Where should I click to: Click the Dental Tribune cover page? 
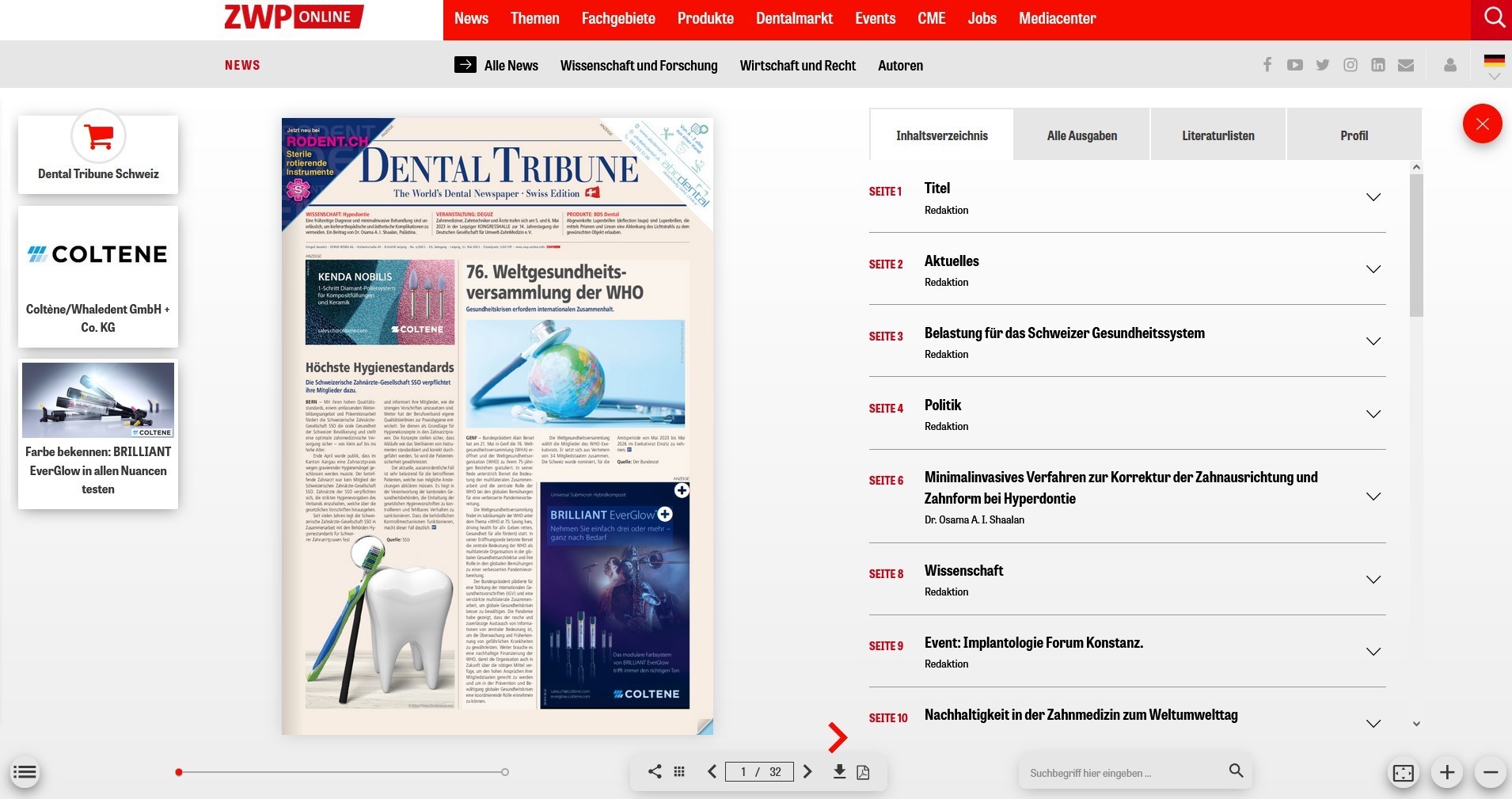(x=497, y=426)
